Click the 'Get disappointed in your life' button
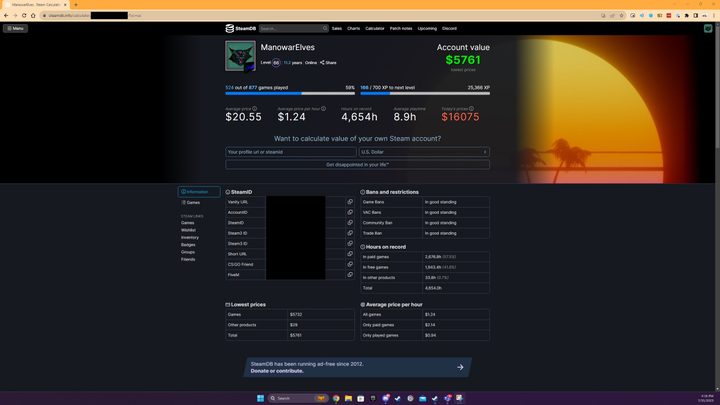Viewport: 720px width, 405px height. [x=357, y=164]
